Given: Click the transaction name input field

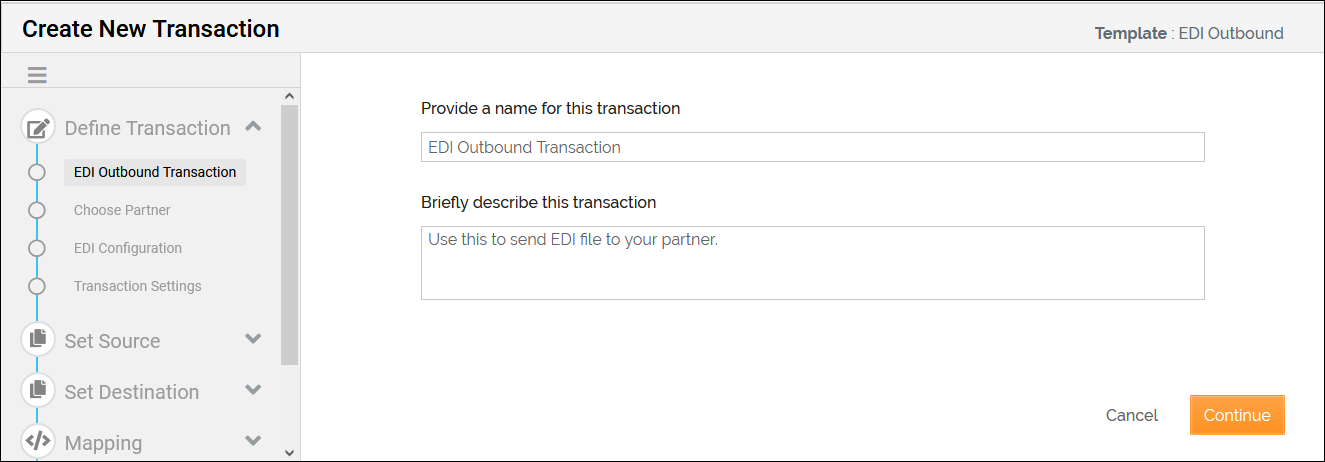Looking at the screenshot, I should [x=812, y=147].
